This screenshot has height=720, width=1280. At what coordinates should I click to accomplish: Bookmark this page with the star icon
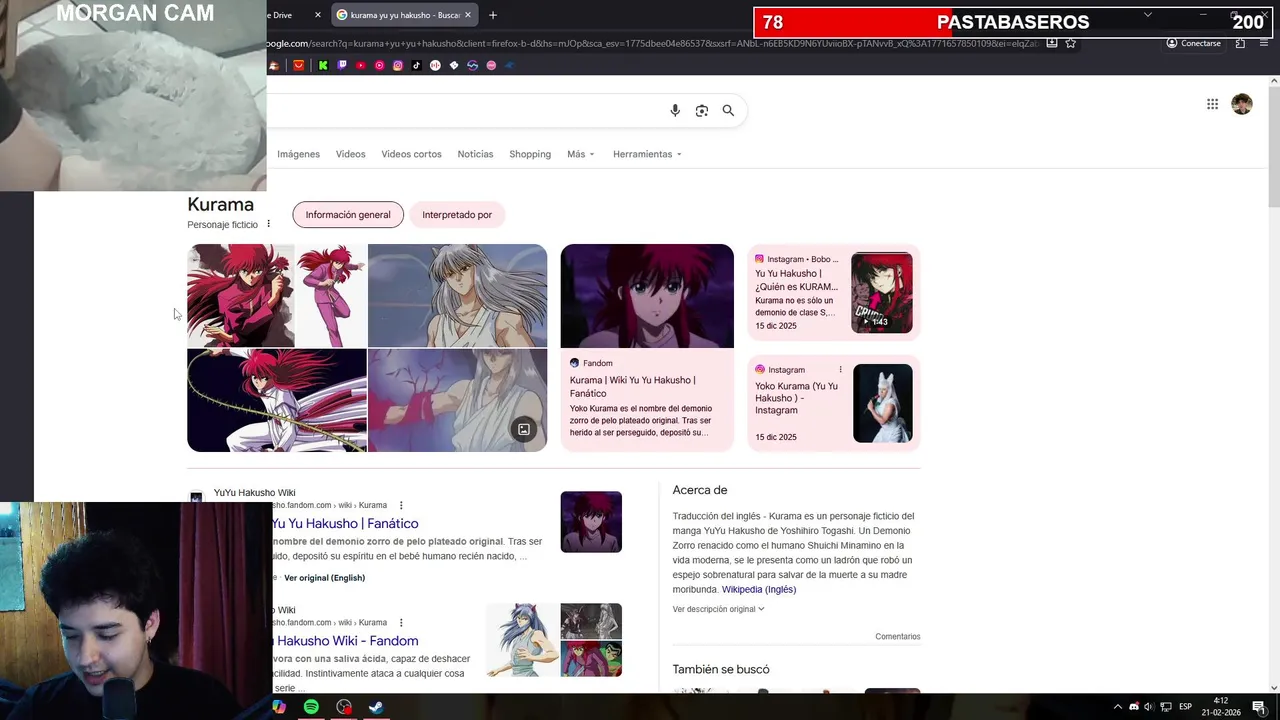click(x=1071, y=43)
